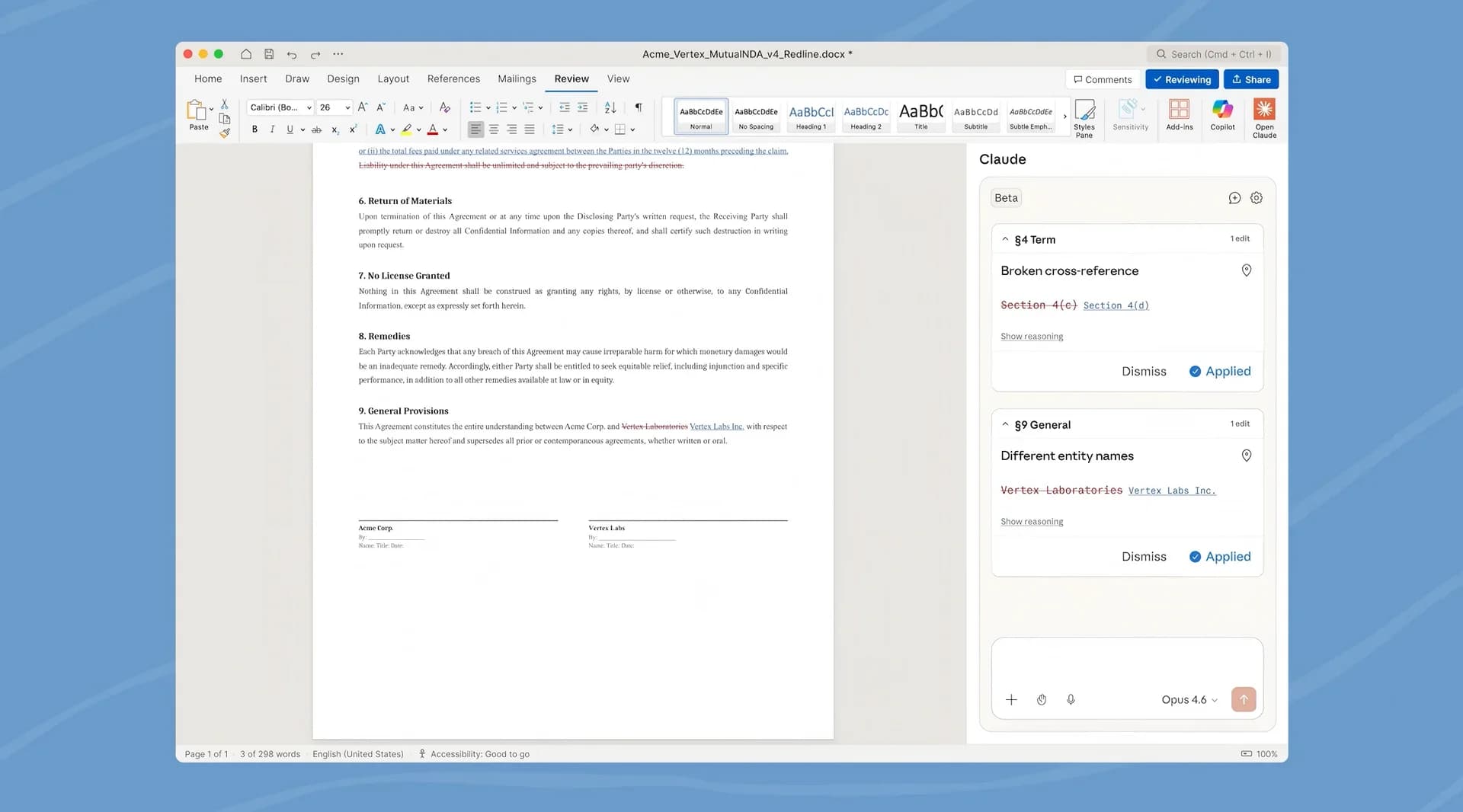This screenshot has width=1463, height=812.
Task: Toggle center text alignment
Action: [x=494, y=129]
